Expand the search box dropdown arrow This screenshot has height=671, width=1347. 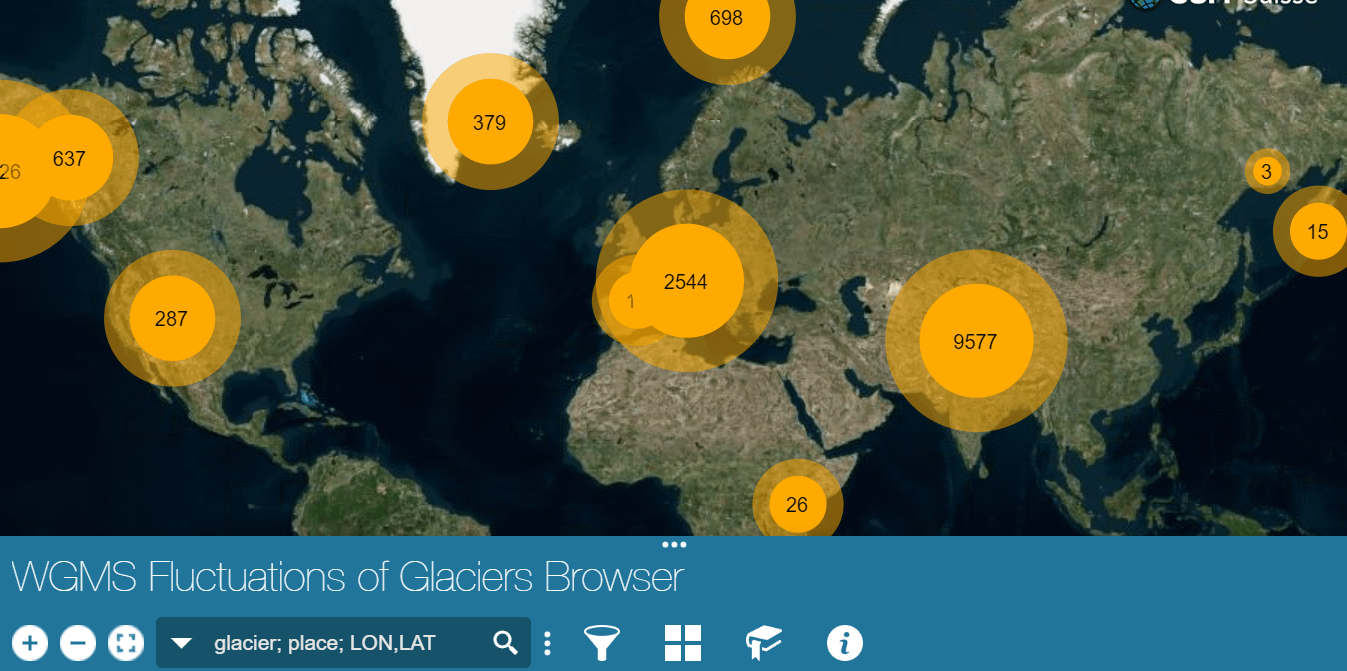[181, 642]
